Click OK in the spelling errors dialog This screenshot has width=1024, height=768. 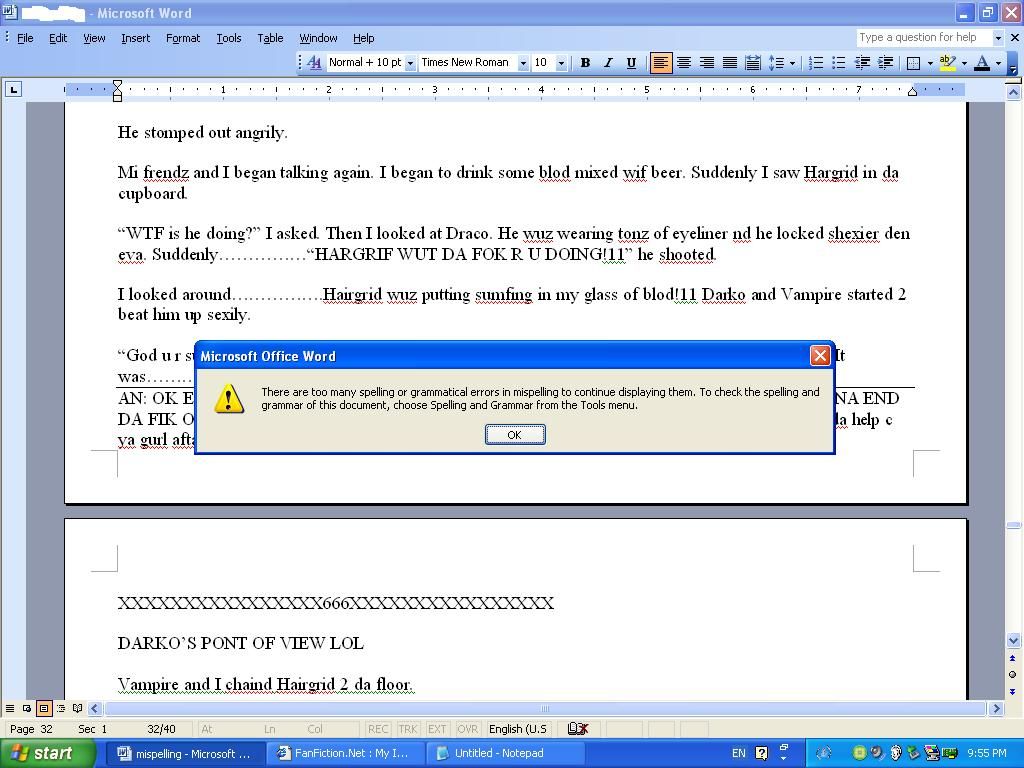[x=514, y=435]
